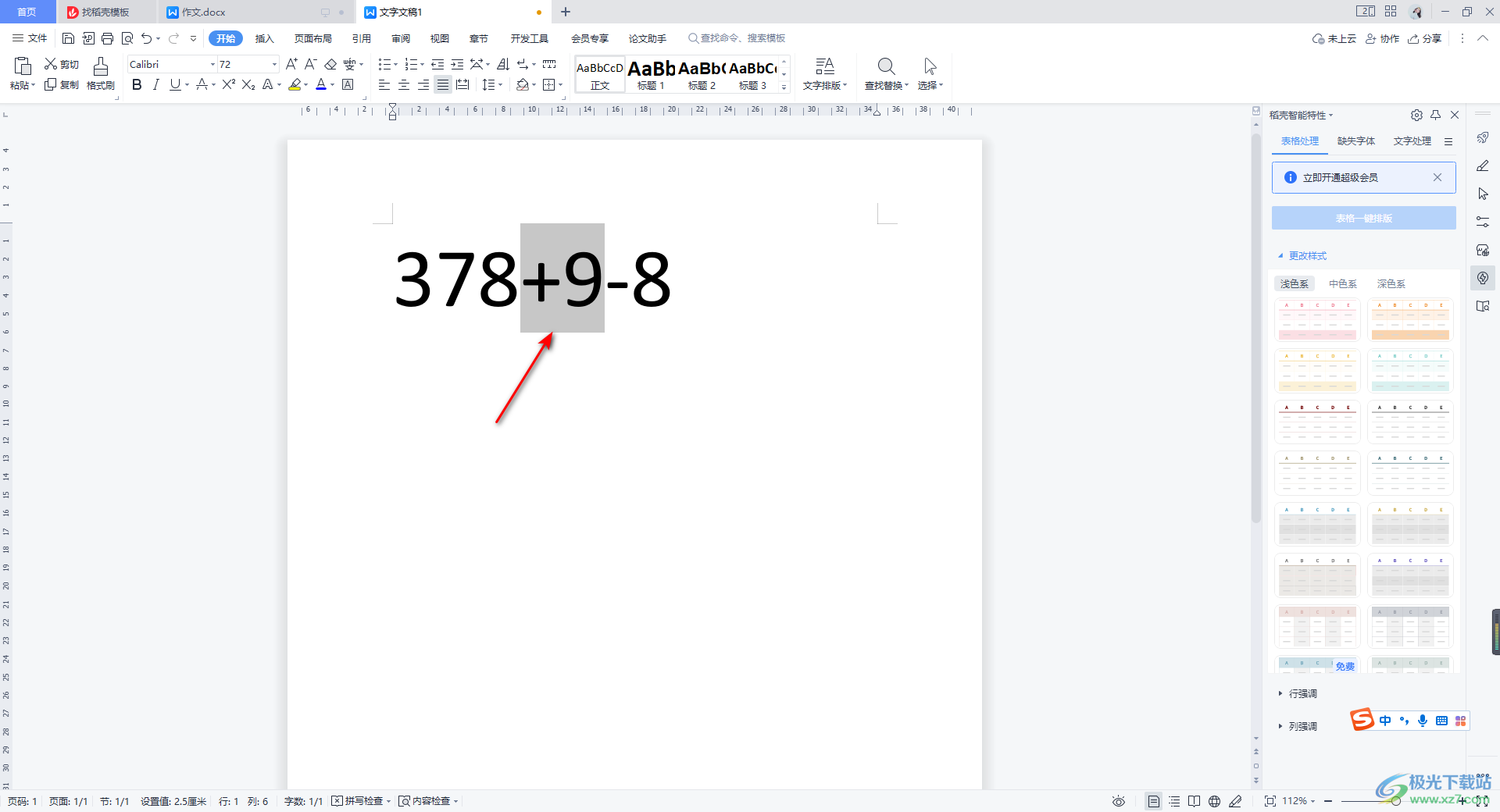Image resolution: width=1500 pixels, height=812 pixels.
Task: Click the Paste clipboard icon
Action: (x=23, y=66)
